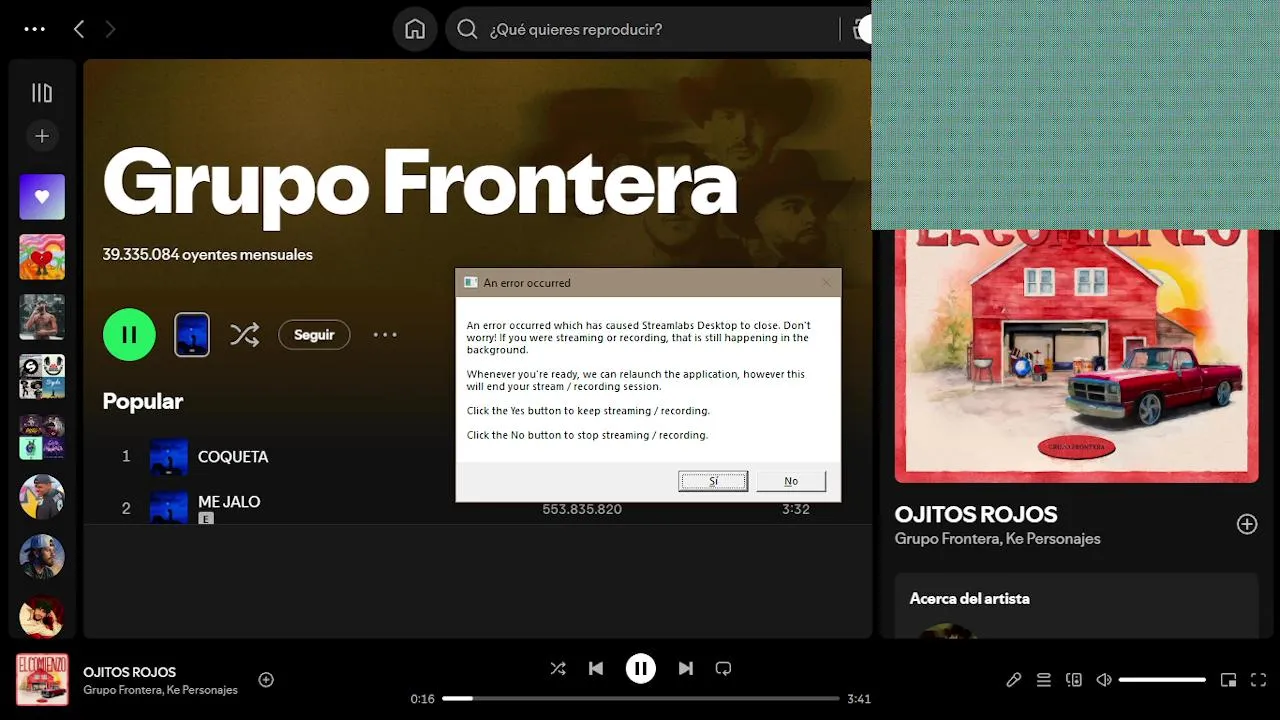Seek within the song progress bar
The height and width of the screenshot is (720, 1280).
coord(641,698)
